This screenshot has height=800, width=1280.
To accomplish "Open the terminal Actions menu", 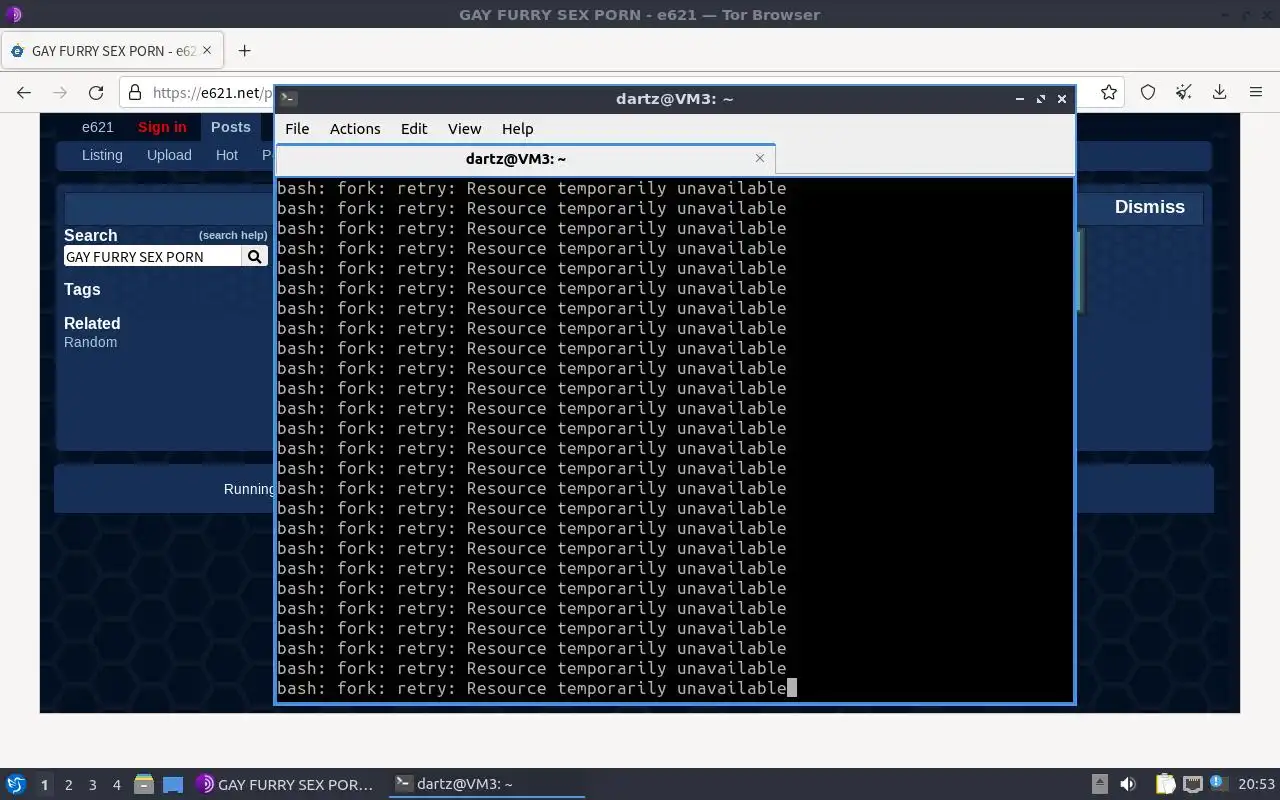I will click(x=355, y=129).
